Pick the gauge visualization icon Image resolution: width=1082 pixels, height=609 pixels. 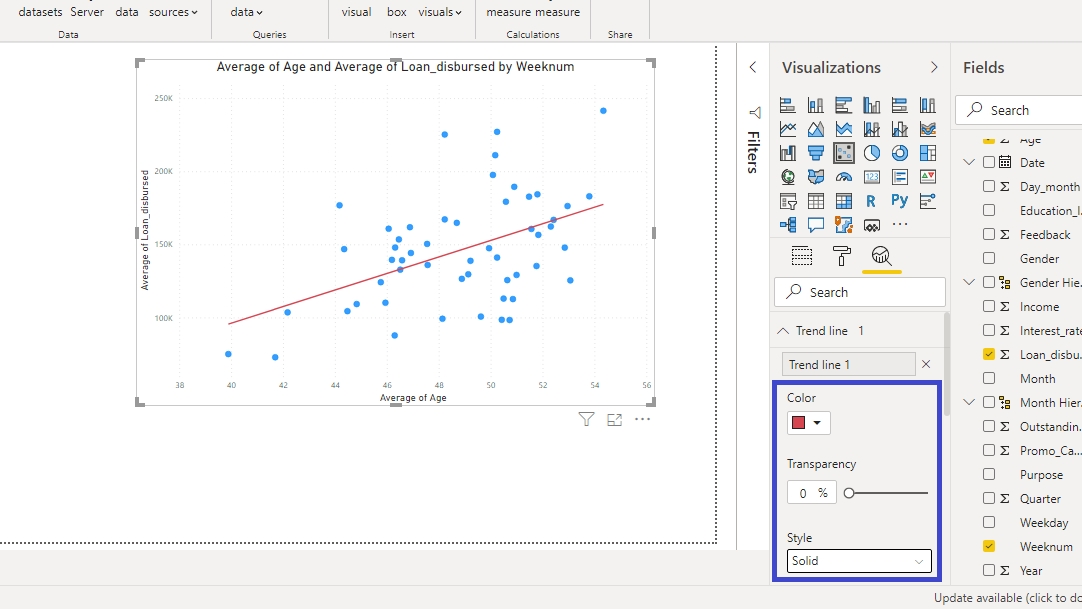(x=844, y=177)
